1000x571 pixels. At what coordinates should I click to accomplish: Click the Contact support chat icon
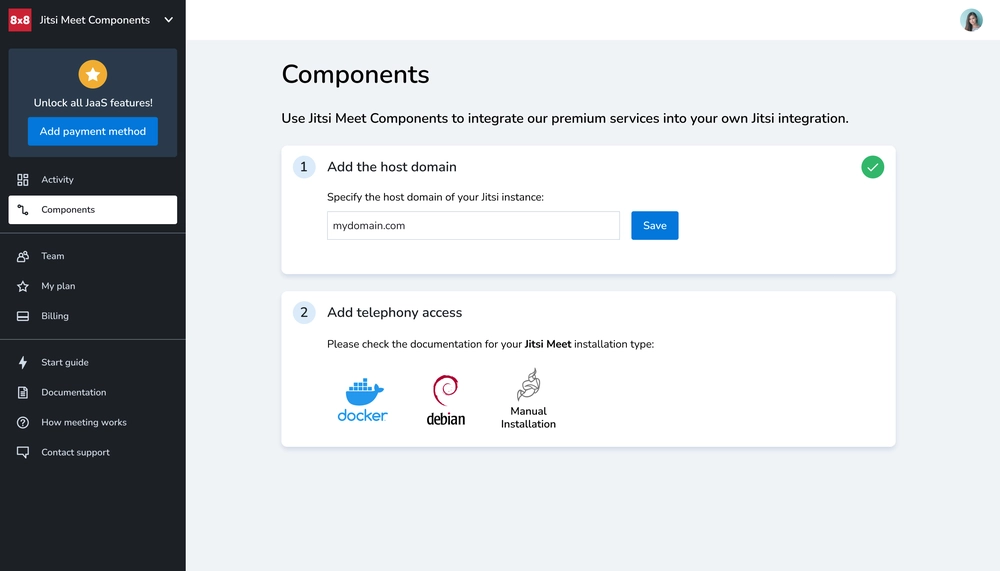pyautogui.click(x=23, y=452)
